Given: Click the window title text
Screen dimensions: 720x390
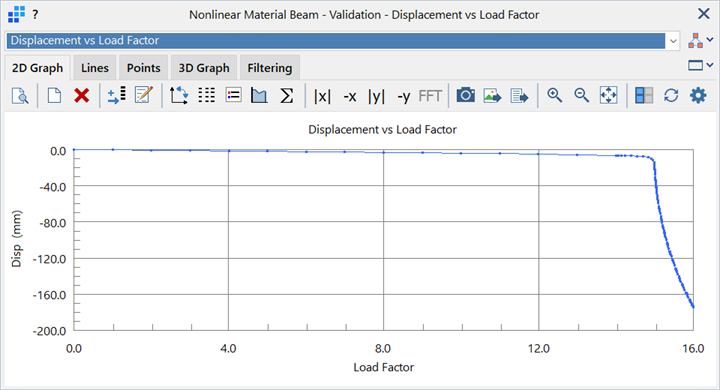Looking at the screenshot, I should (364, 15).
